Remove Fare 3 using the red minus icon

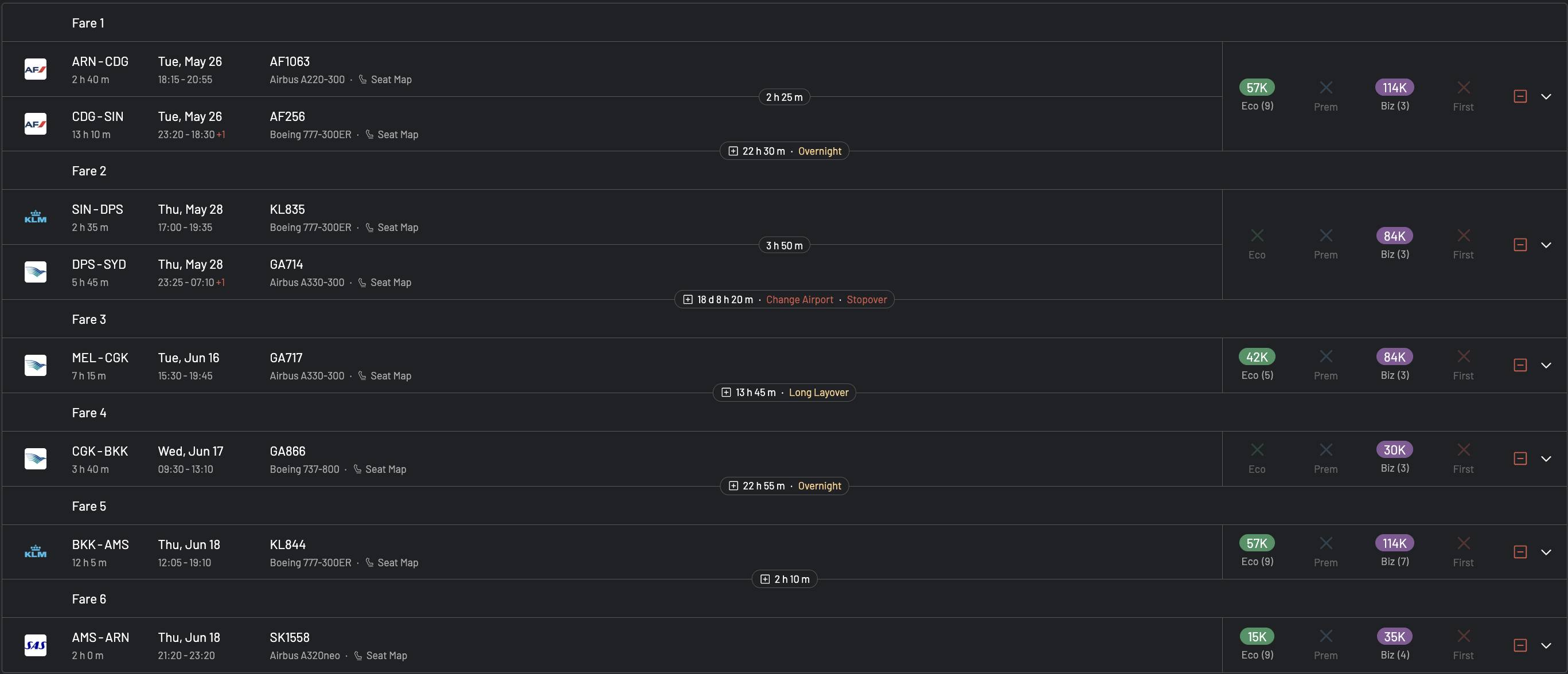(x=1520, y=365)
